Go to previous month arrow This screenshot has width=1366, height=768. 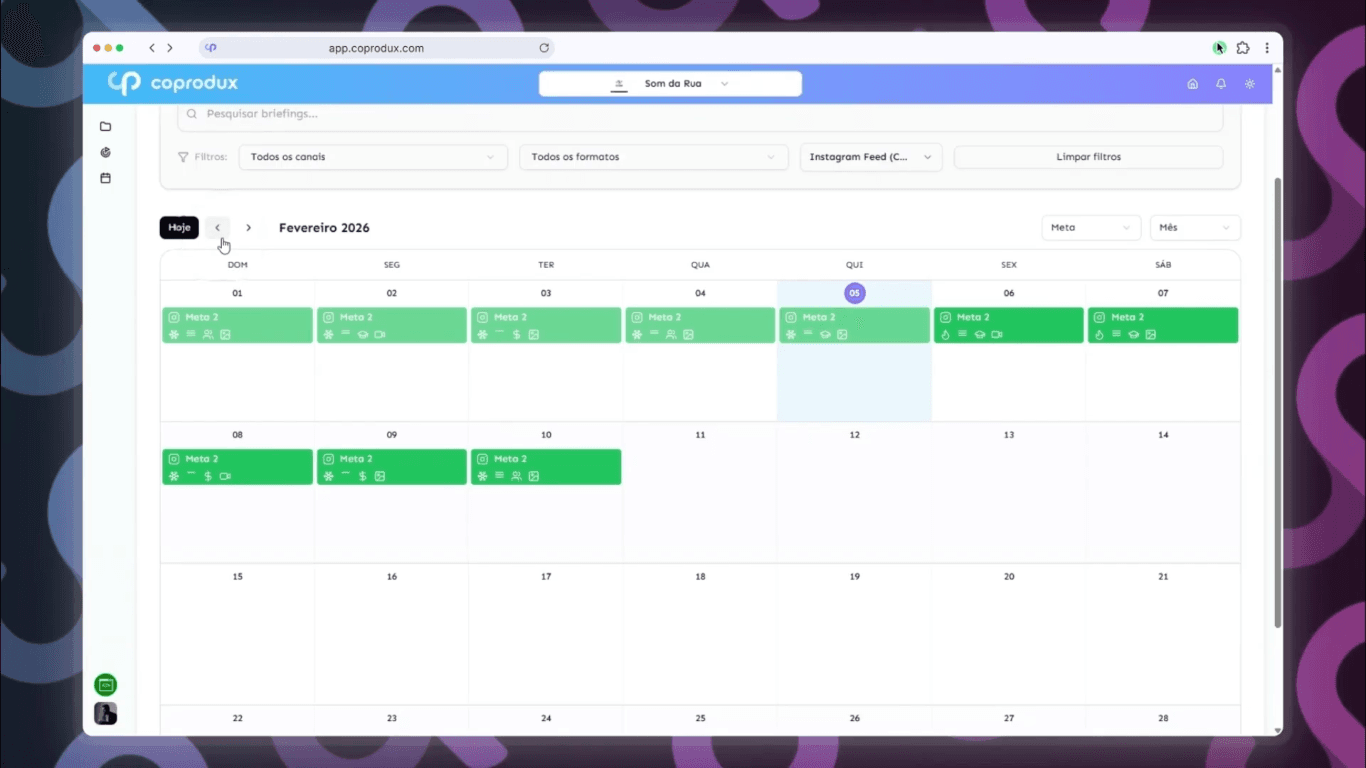pos(218,228)
